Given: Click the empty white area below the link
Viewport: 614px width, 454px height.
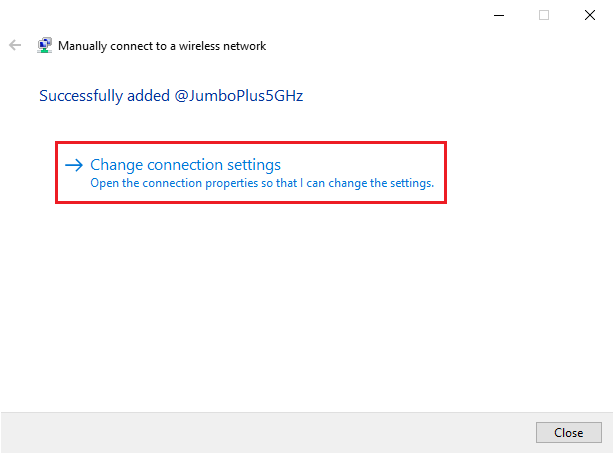Looking at the screenshot, I should 305,306.
